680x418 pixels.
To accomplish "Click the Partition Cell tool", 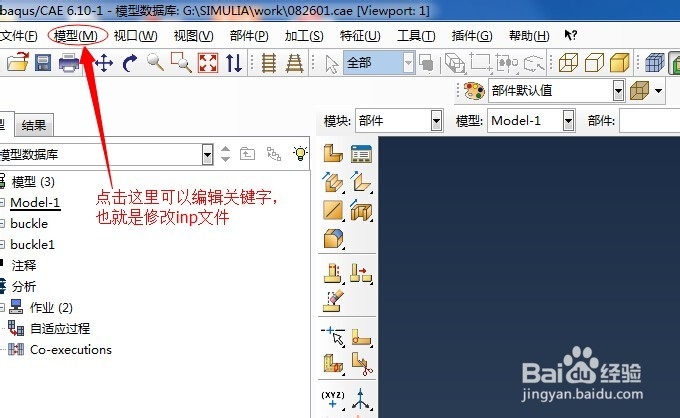I will pos(333,364).
